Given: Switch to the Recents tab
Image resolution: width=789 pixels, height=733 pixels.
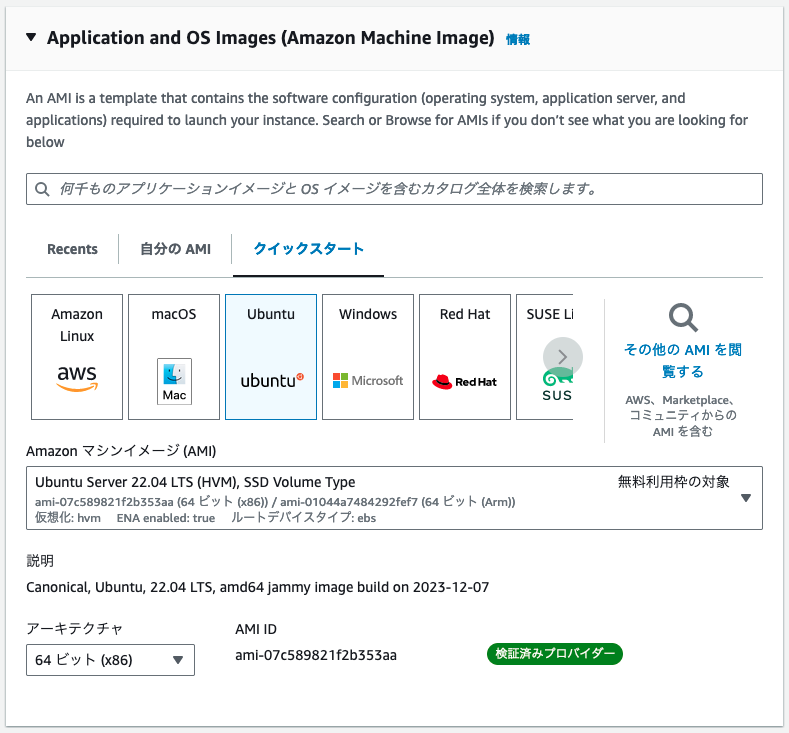Looking at the screenshot, I should (x=72, y=249).
